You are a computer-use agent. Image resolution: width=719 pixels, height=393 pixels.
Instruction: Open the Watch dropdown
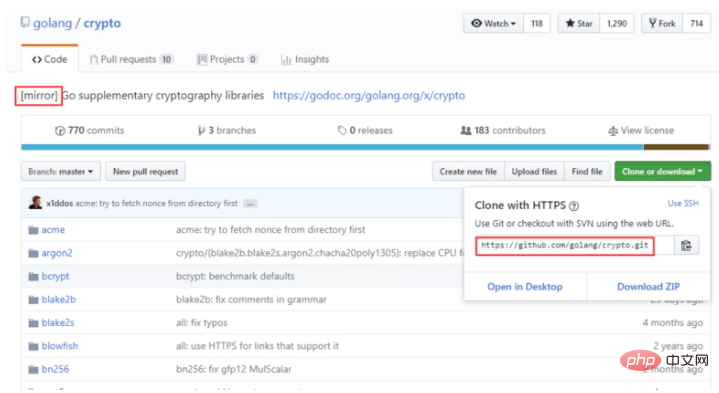493,23
